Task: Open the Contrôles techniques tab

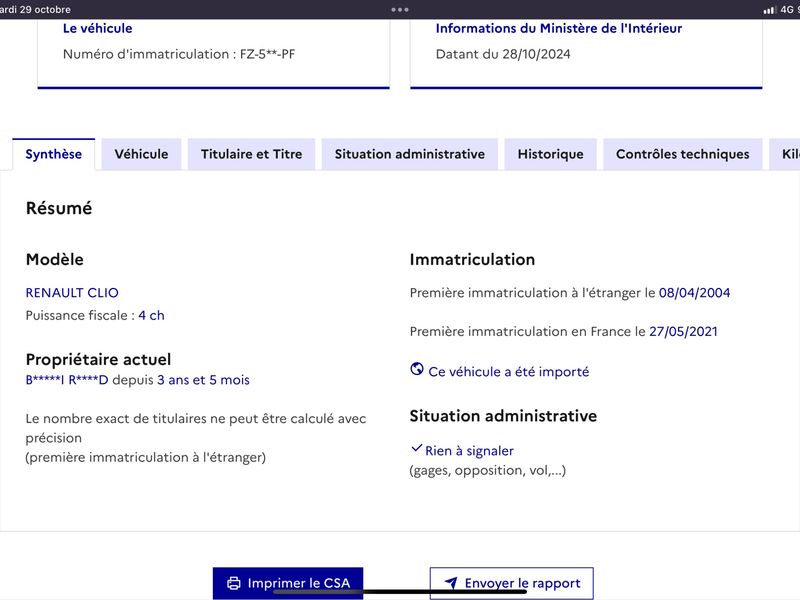Action: (x=683, y=154)
